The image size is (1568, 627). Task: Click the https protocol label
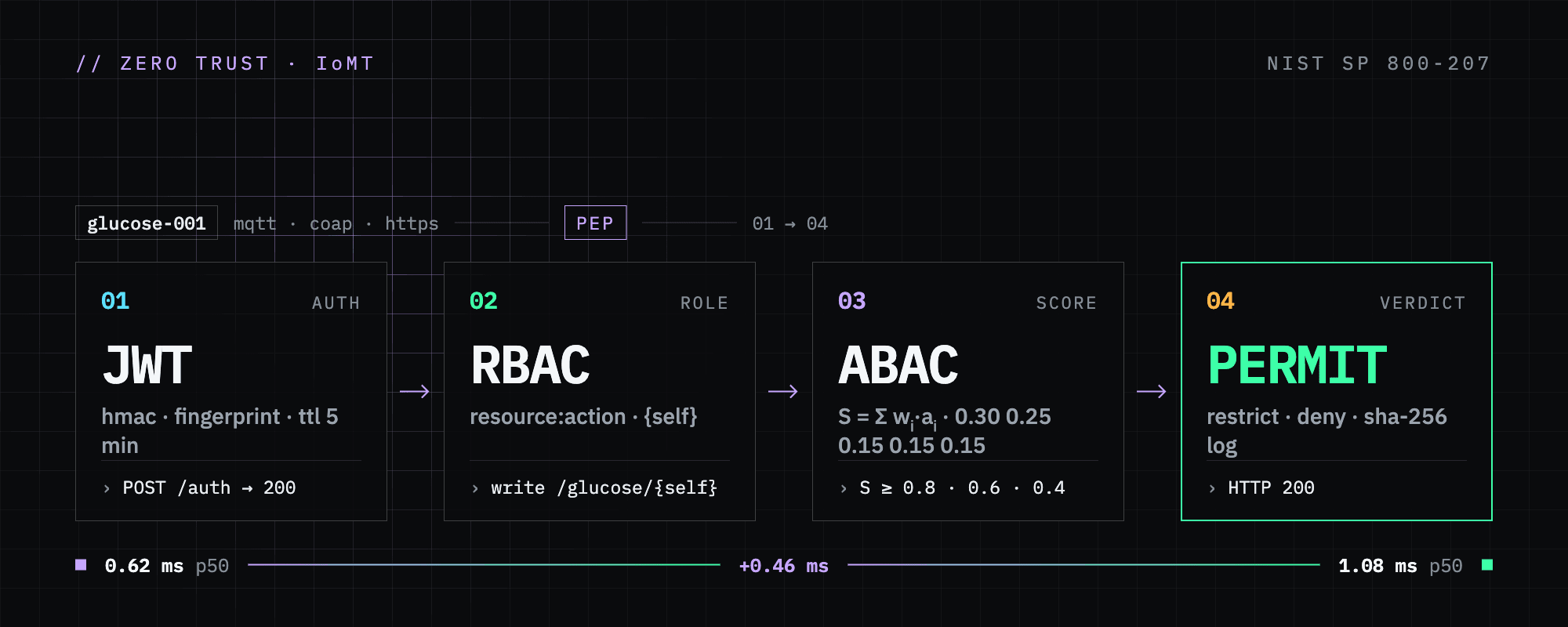(x=412, y=223)
